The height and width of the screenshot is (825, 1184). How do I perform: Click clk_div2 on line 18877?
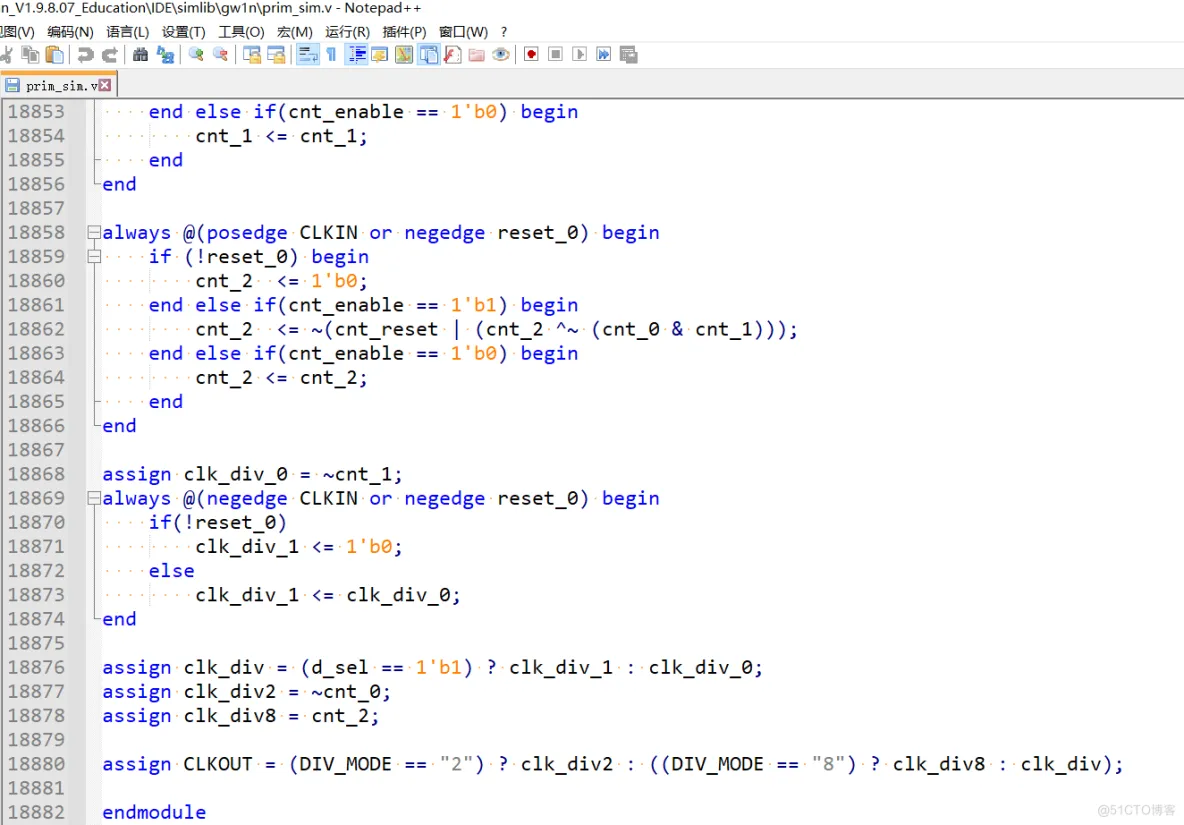click(x=230, y=691)
